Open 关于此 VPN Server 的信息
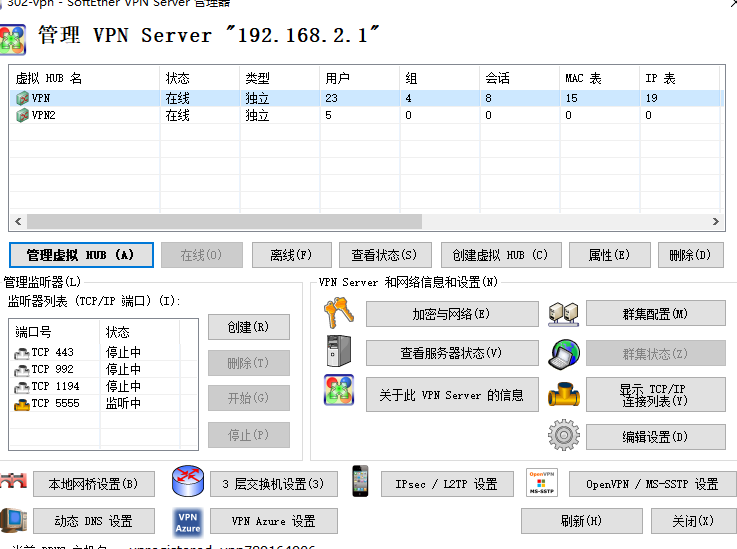737x549 pixels. (452, 395)
